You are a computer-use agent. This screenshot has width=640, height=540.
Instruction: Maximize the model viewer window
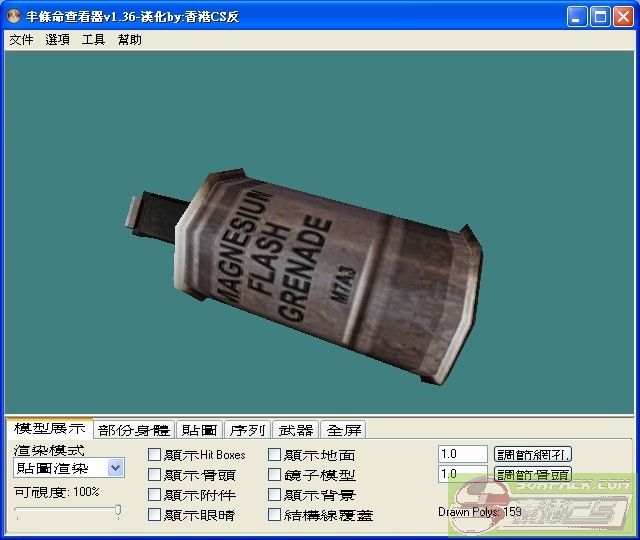pyautogui.click(x=600, y=17)
